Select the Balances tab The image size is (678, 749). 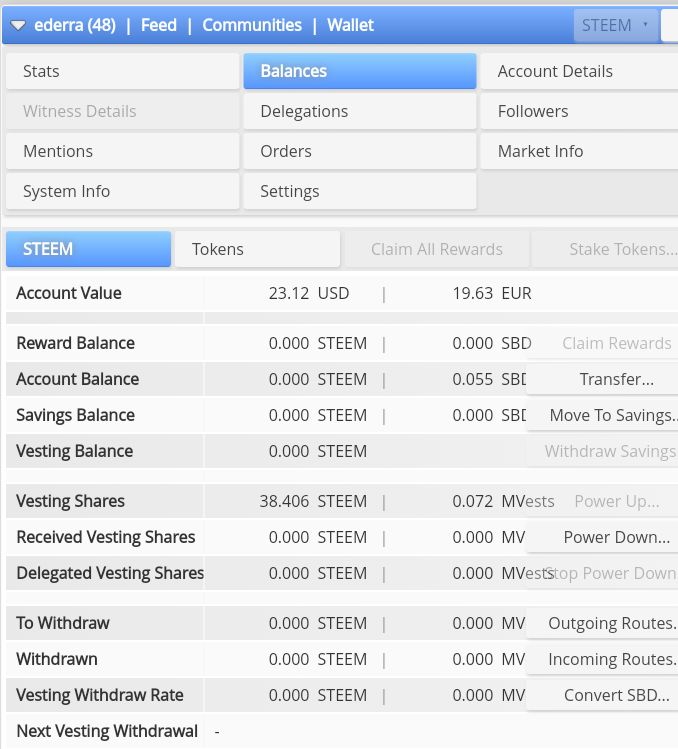pos(360,71)
